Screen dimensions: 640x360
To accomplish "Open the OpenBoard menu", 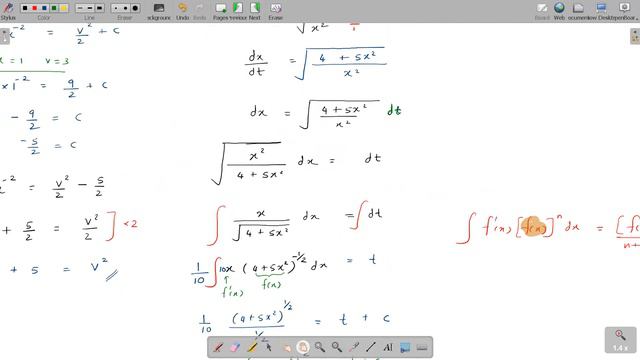I will click(x=624, y=11).
